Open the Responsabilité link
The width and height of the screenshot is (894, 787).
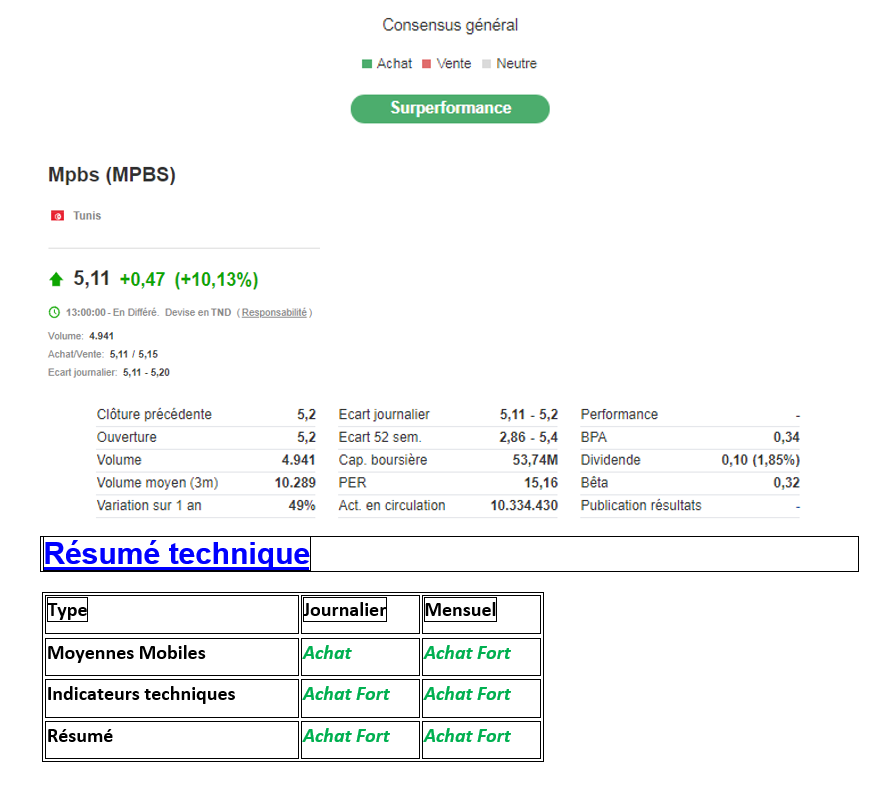tap(274, 312)
